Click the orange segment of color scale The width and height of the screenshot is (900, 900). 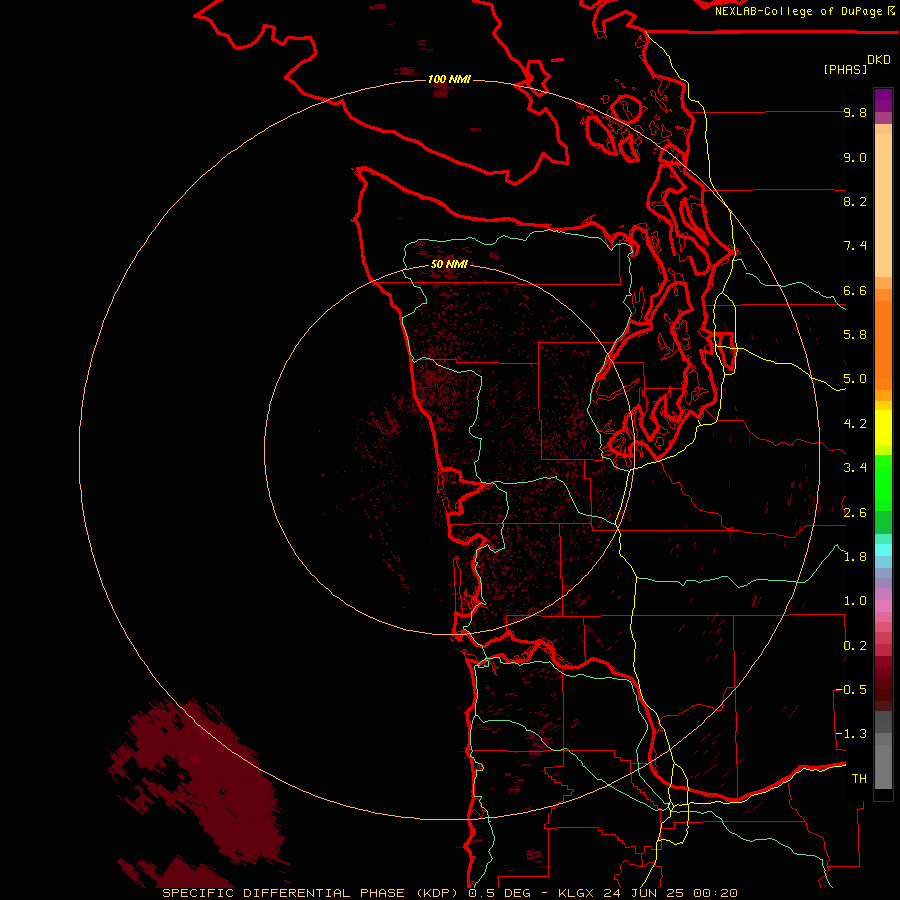883,344
